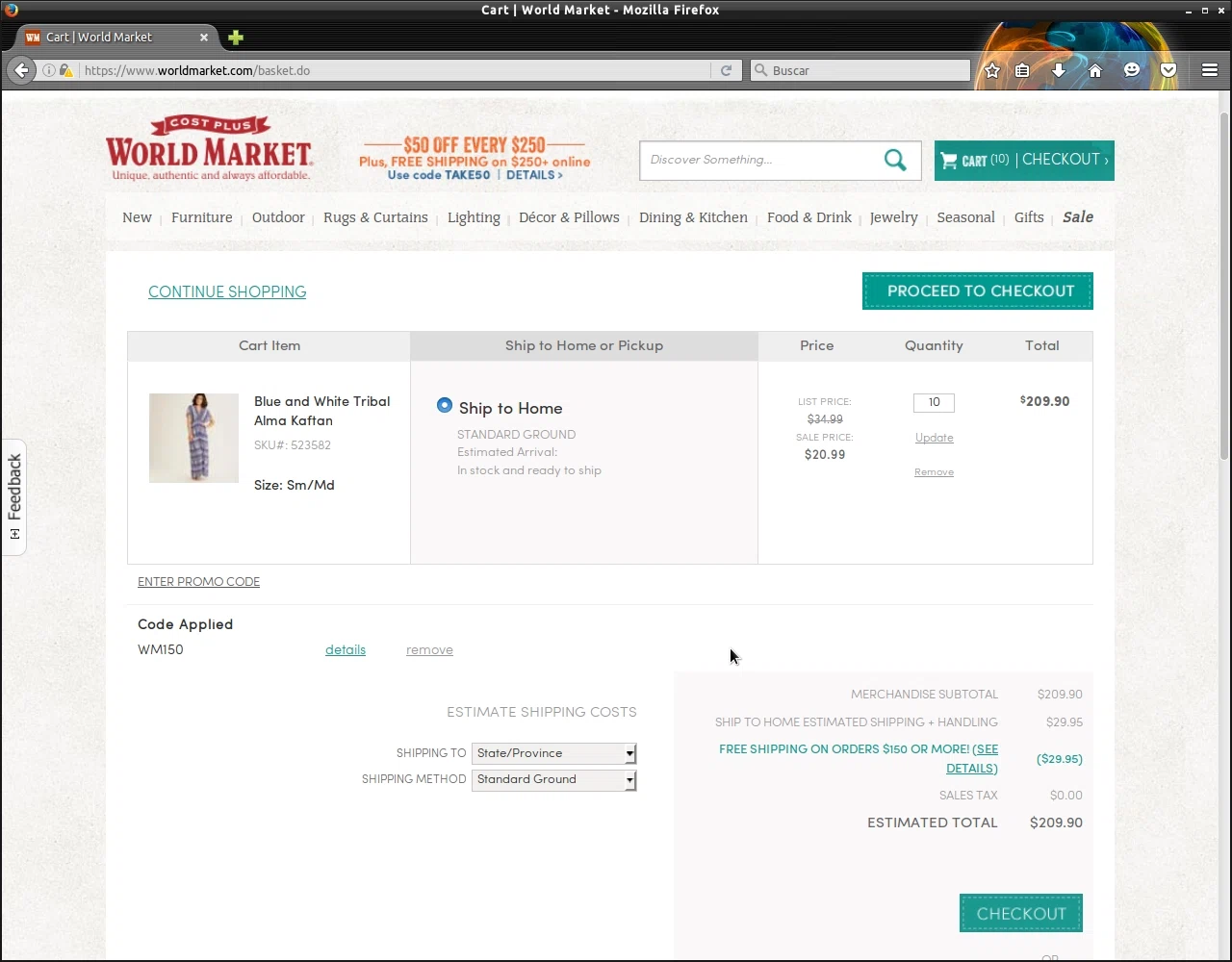Click the site information icon in the address bar

49,70
